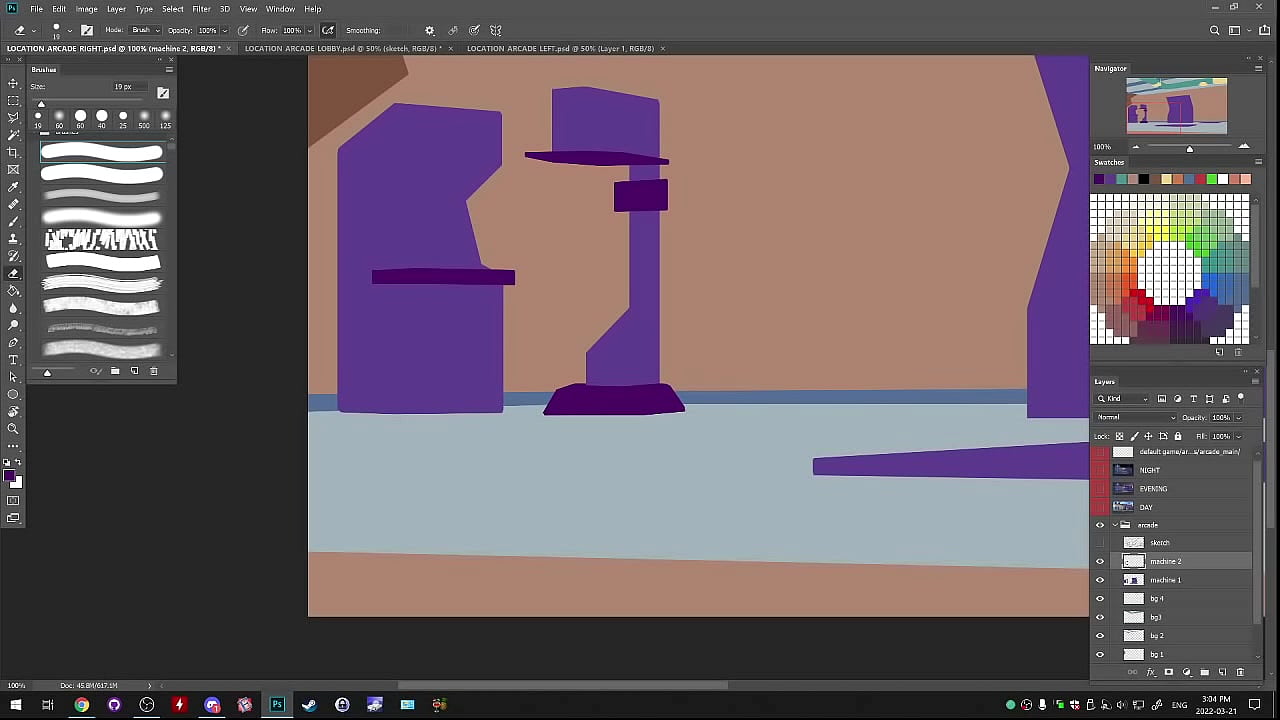This screenshot has height=720, width=1280.
Task: Hide the machine 1 layer
Action: [1100, 580]
